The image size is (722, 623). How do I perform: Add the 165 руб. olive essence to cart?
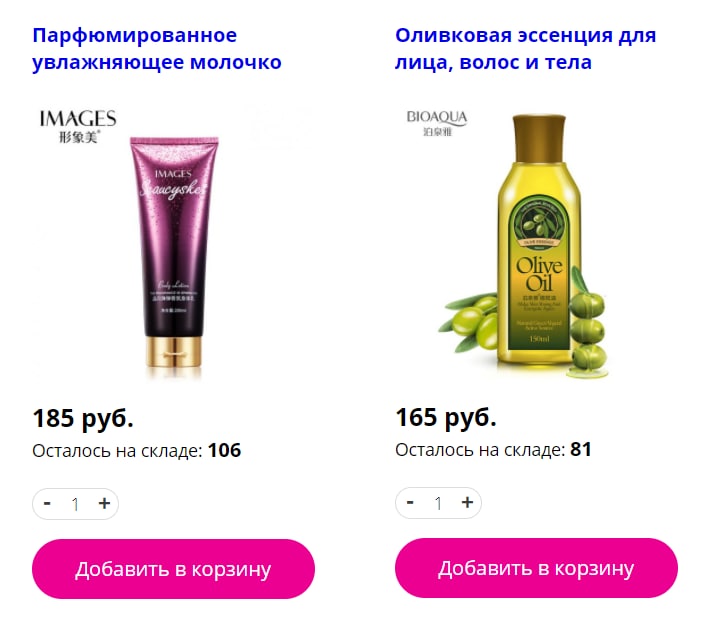[x=536, y=568]
